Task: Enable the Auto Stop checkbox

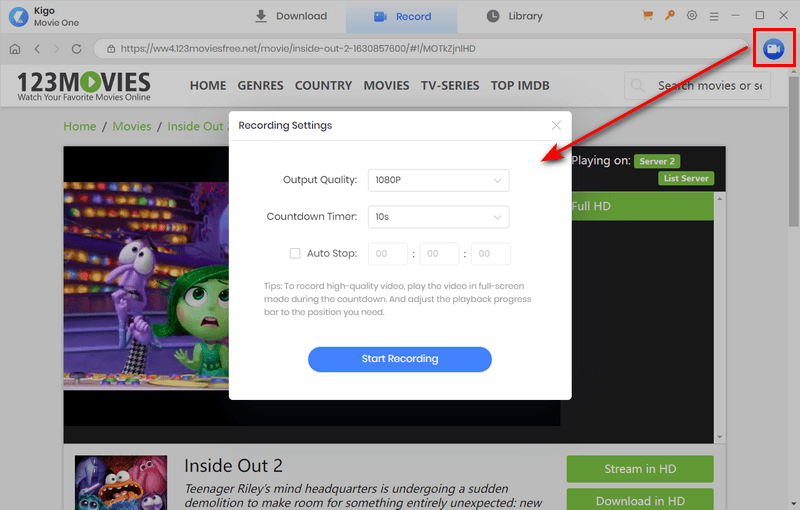Action: [x=295, y=253]
